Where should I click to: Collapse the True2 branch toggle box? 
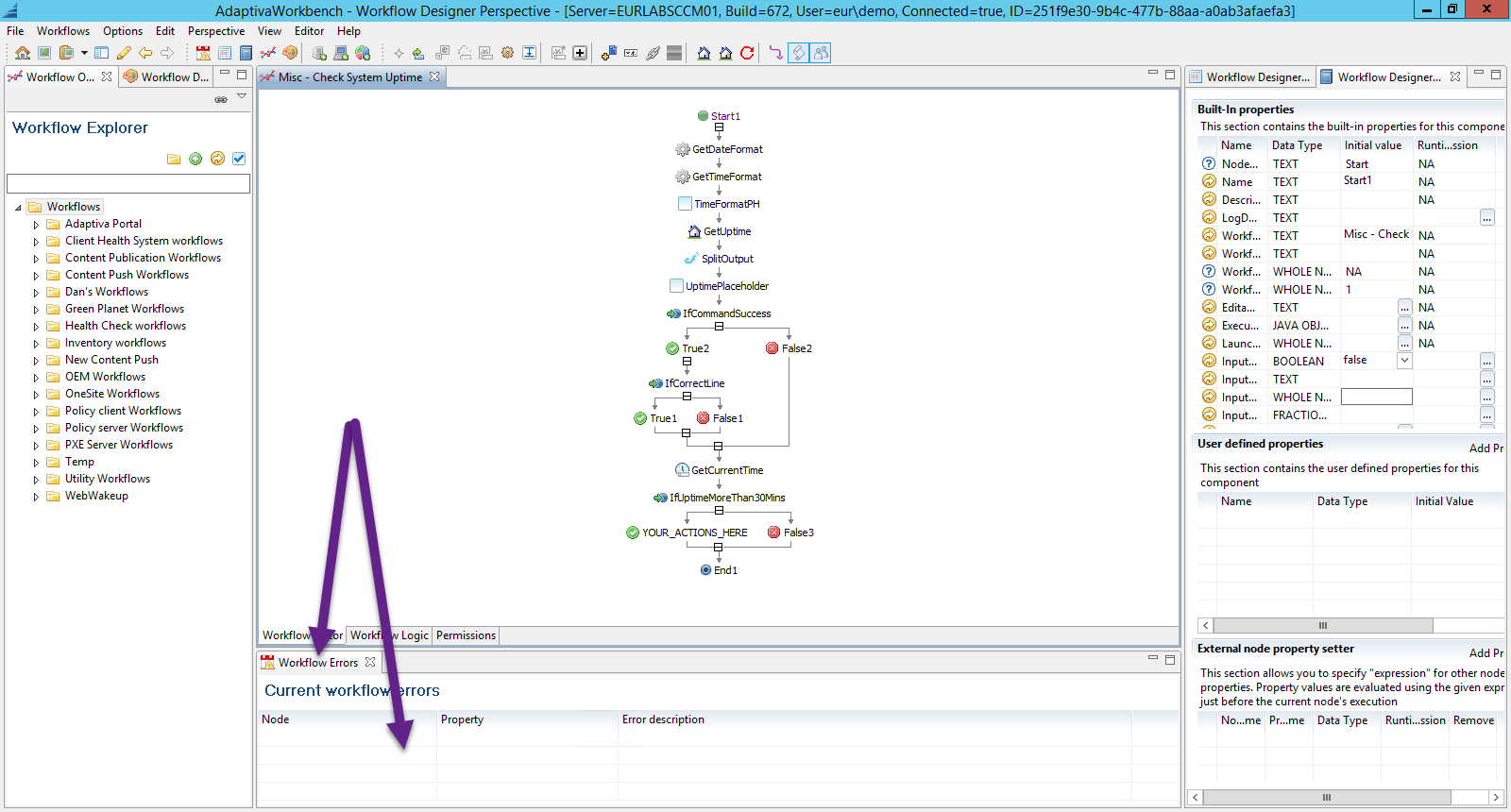coord(687,362)
